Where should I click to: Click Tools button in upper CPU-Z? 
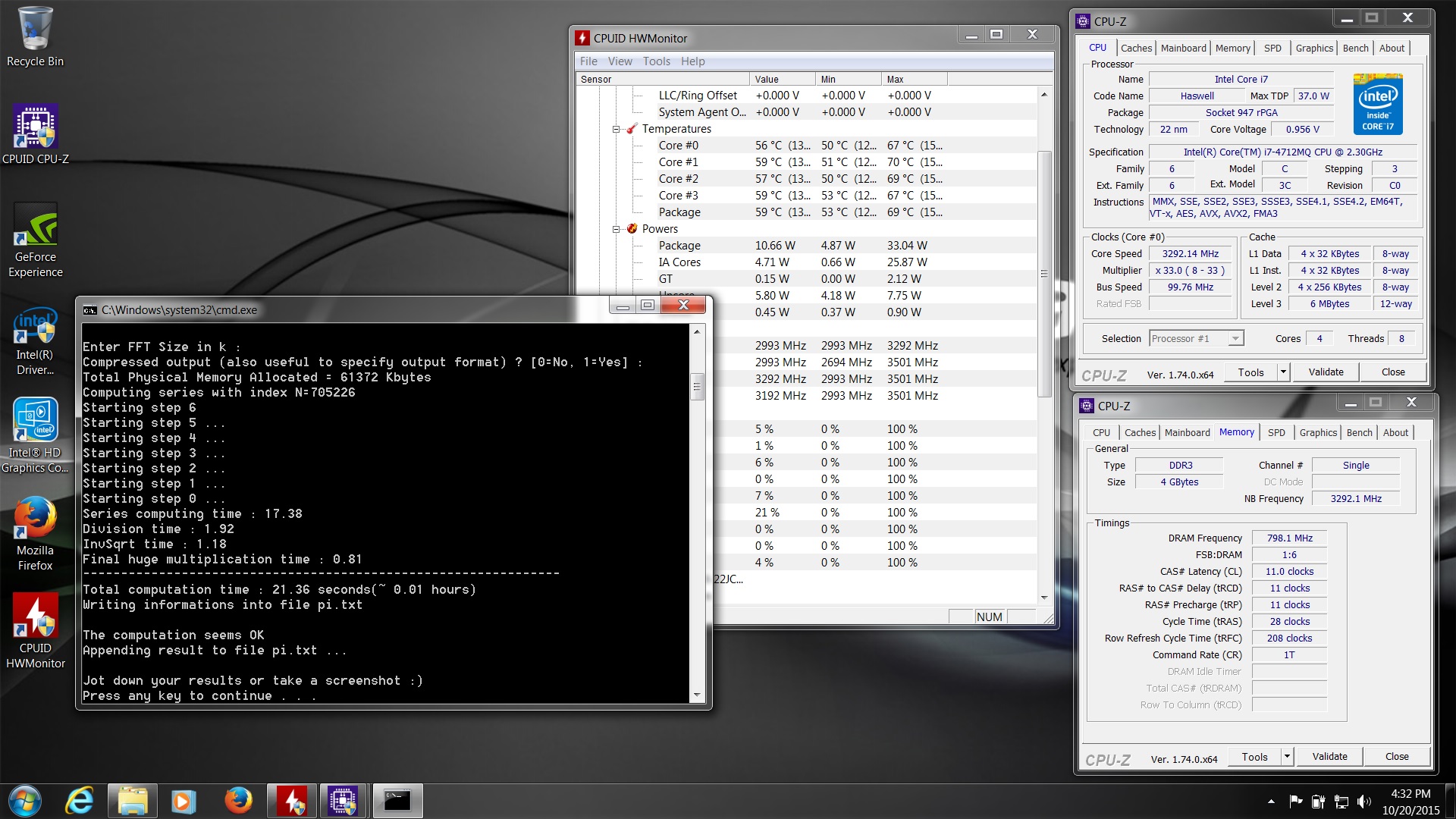point(1250,372)
